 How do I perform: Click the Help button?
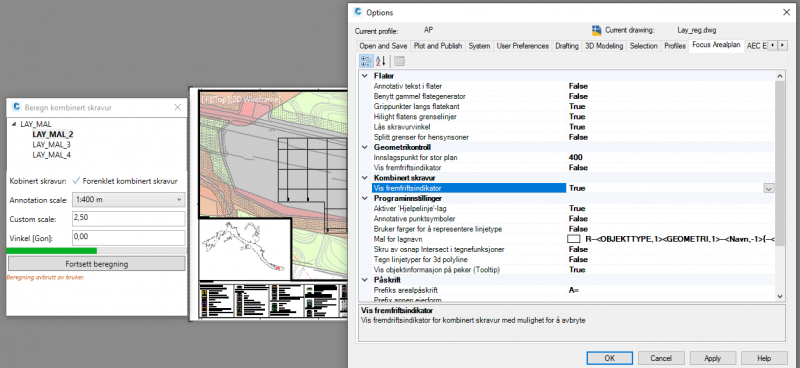[x=764, y=358]
